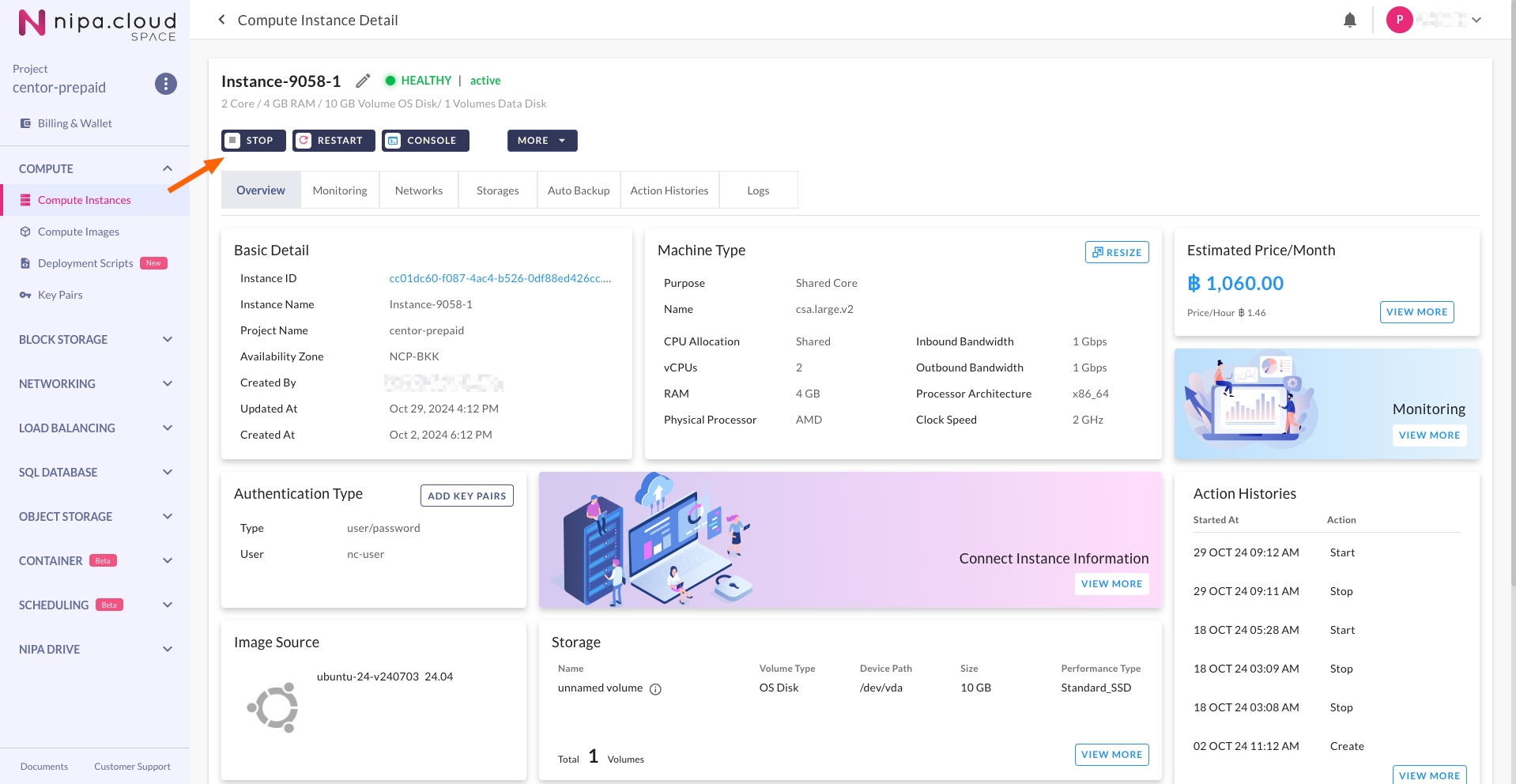Open the MORE actions dropdown
Image resolution: width=1516 pixels, height=784 pixels.
pos(541,141)
